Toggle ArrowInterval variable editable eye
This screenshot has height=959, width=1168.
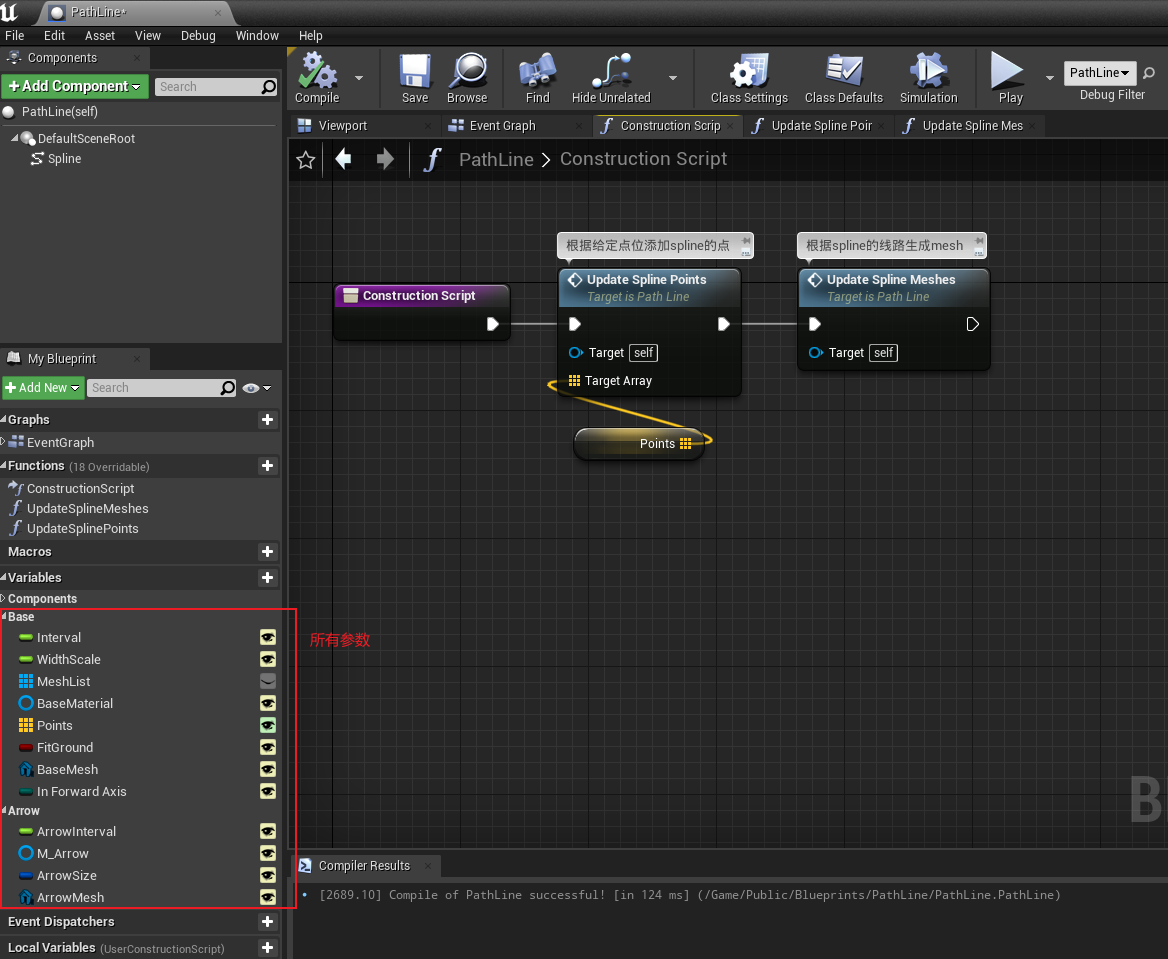[x=267, y=832]
